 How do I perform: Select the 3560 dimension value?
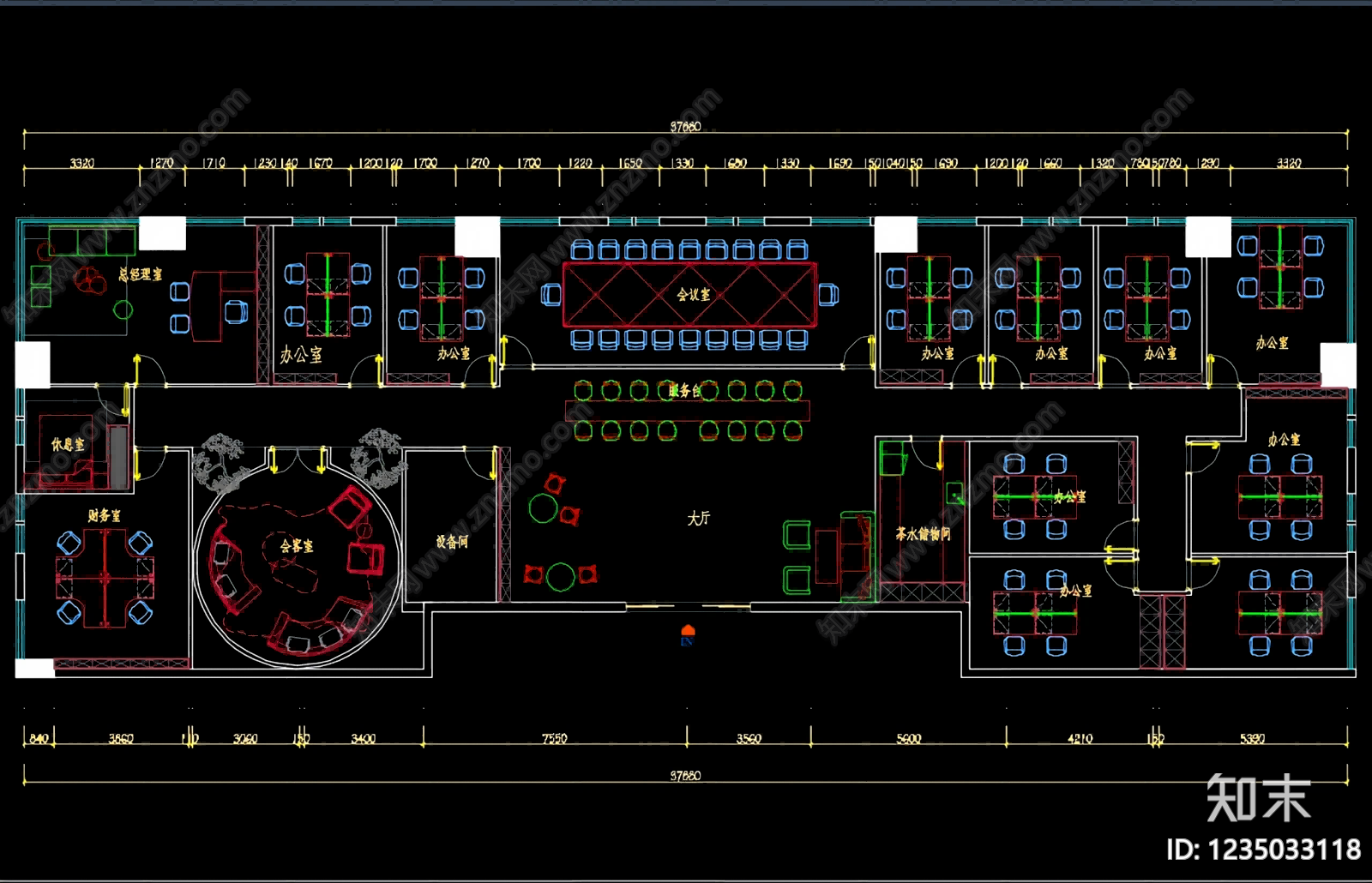[749, 739]
